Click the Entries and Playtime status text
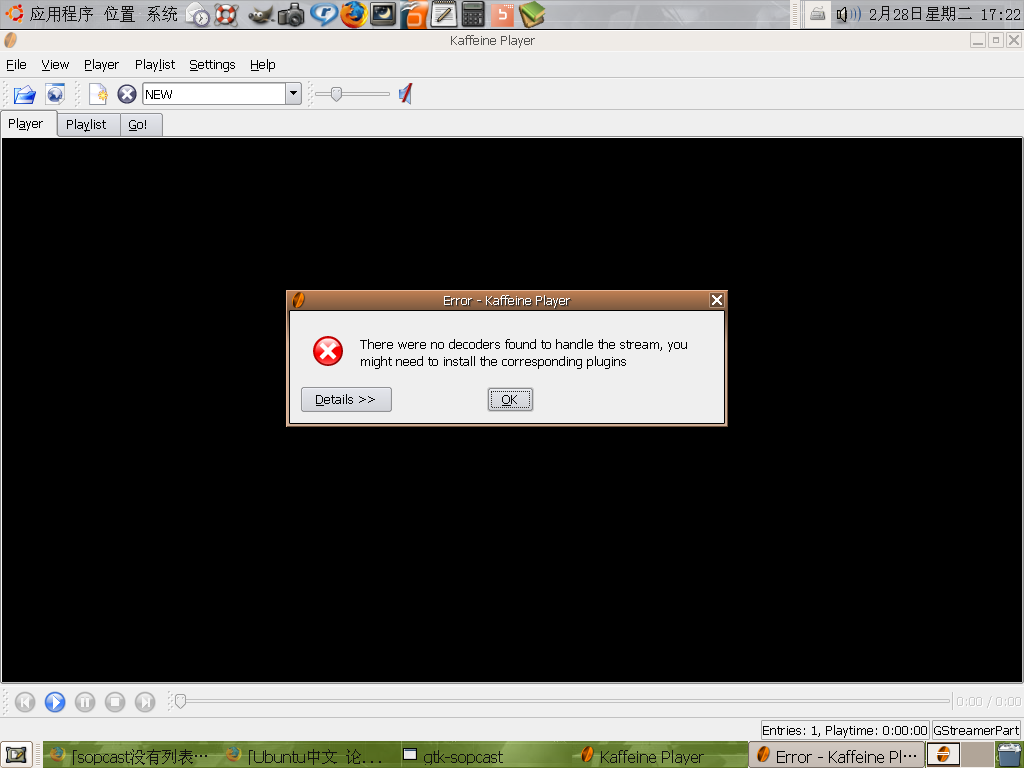 tap(844, 730)
